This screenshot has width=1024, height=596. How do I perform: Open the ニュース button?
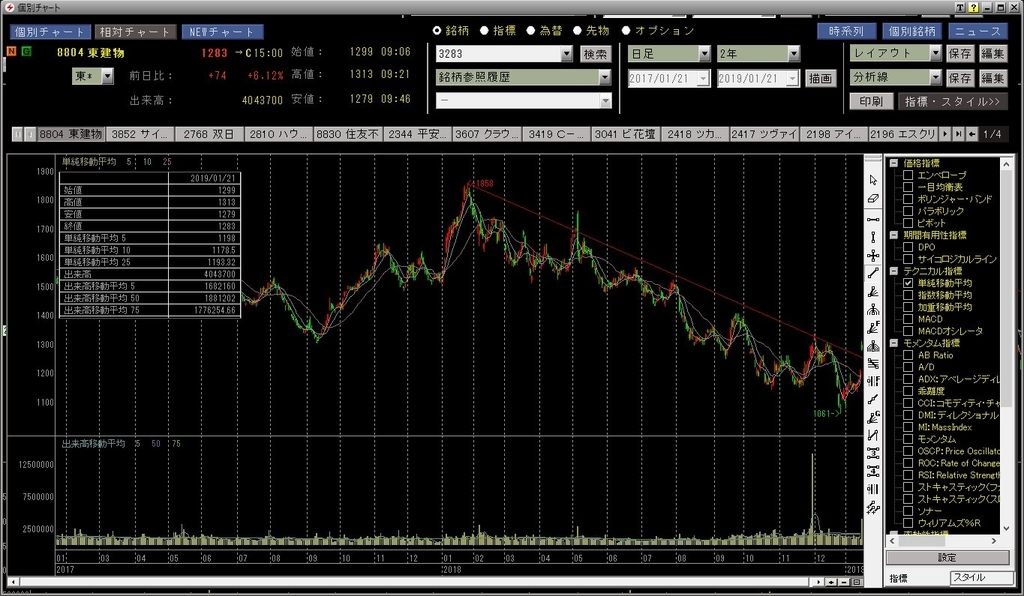pos(978,31)
